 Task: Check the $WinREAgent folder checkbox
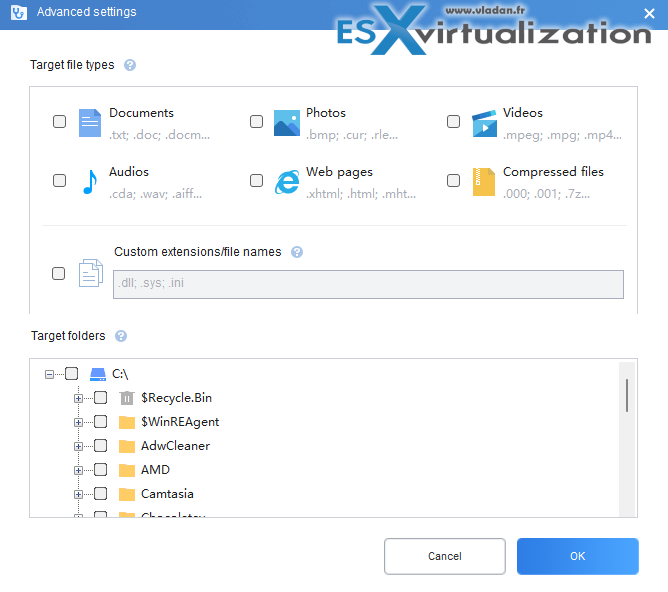[x=101, y=422]
